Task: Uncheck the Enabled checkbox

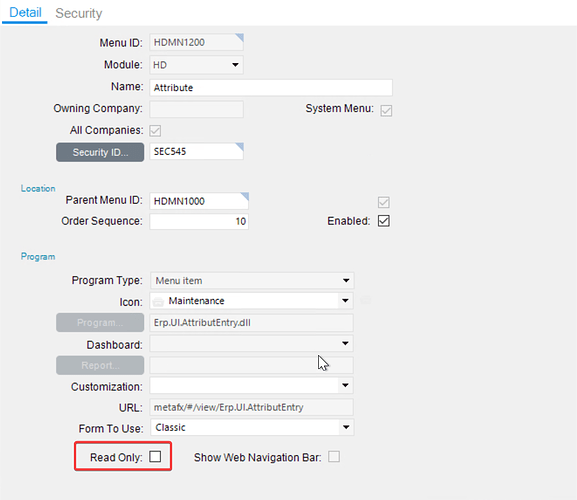Action: point(384,221)
